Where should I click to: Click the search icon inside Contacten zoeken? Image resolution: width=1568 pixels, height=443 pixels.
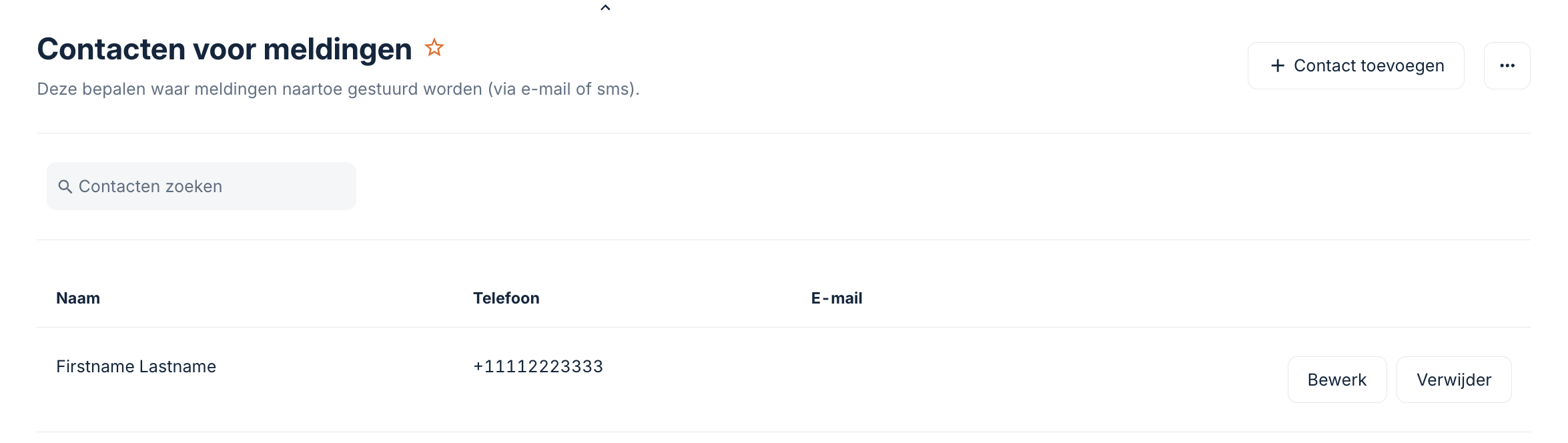click(66, 187)
